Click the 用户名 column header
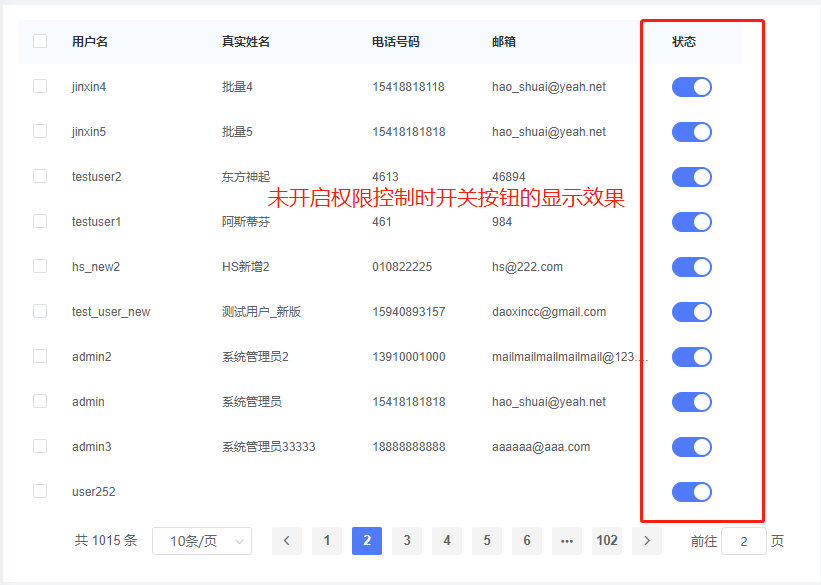Viewport: 821px width, 585px height. click(90, 42)
